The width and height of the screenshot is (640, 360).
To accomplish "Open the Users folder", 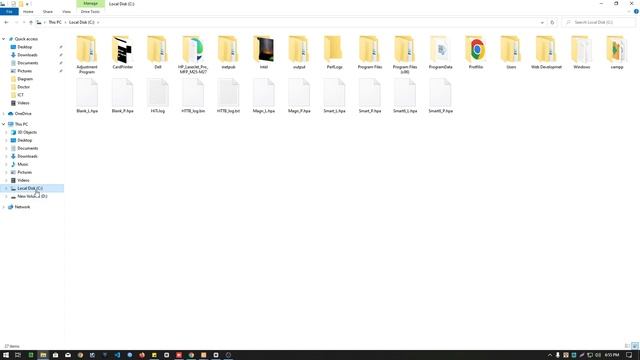I will (511, 52).
